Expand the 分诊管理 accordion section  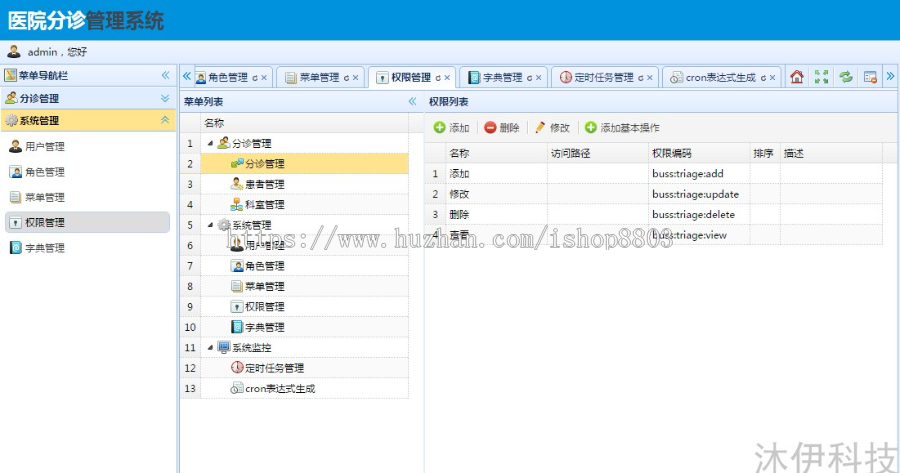click(x=165, y=98)
